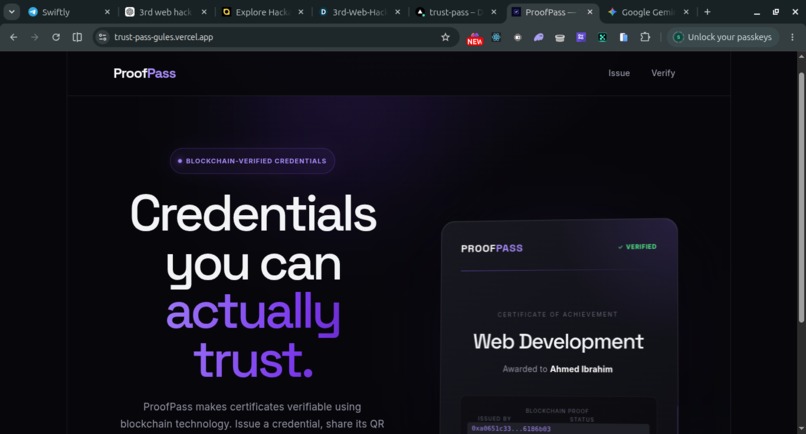Click the ProofPass logo in header
This screenshot has width=806, height=434.
pos(144,74)
